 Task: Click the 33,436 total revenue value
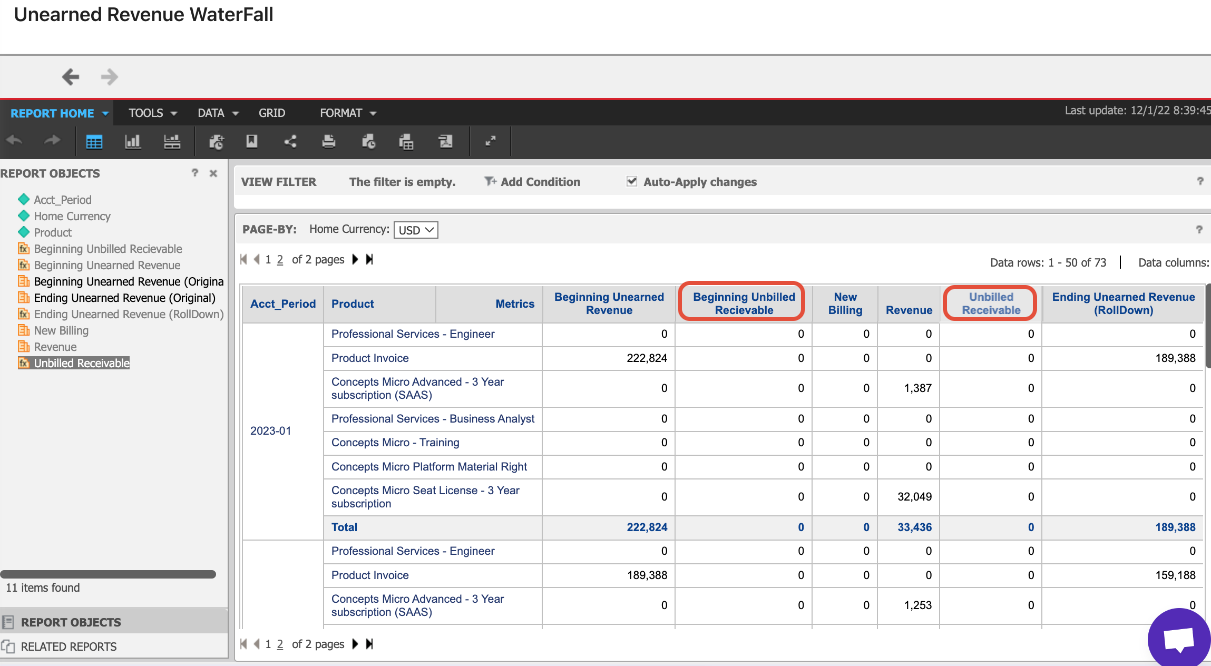915,527
